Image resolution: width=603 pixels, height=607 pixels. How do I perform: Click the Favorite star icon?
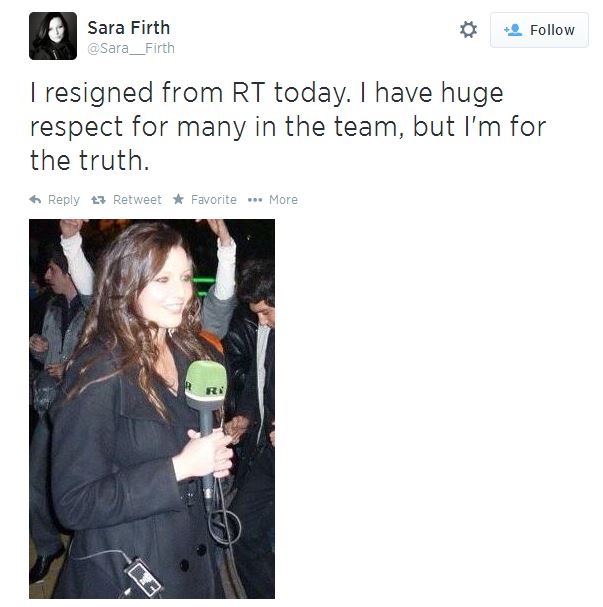(x=178, y=199)
